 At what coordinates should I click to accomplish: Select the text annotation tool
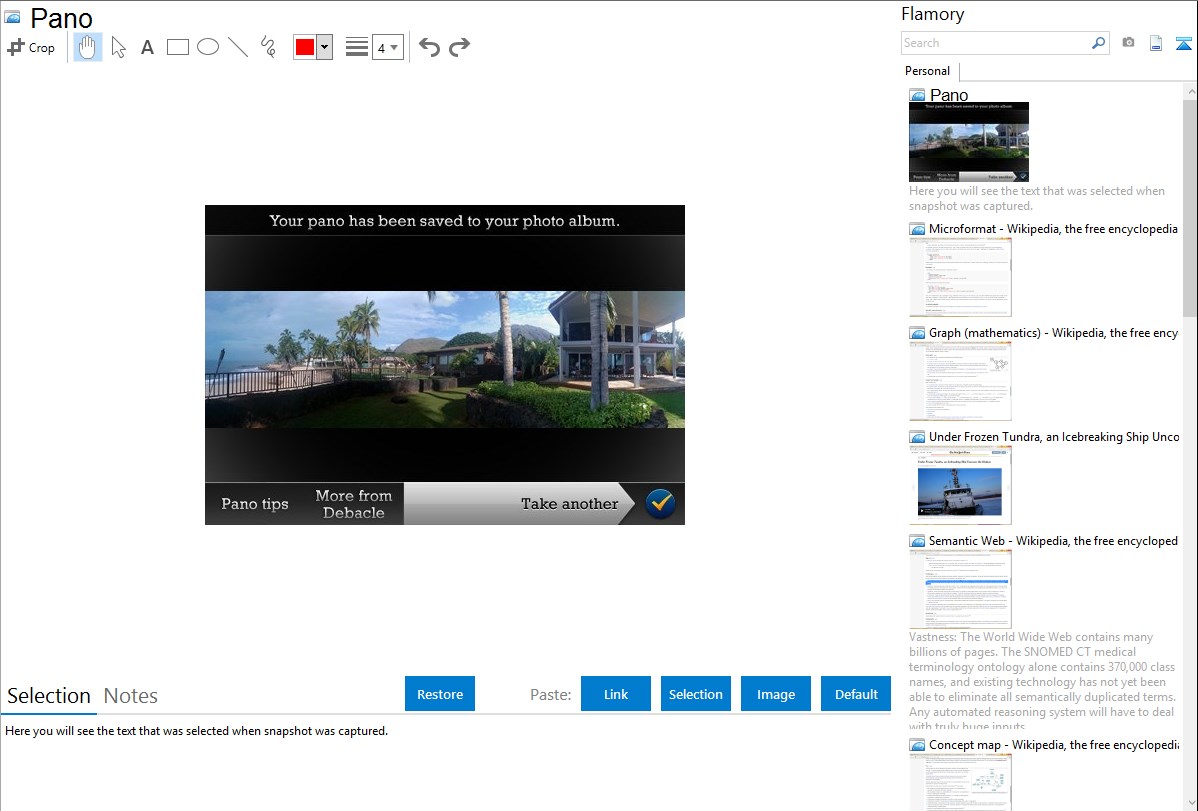(x=147, y=47)
